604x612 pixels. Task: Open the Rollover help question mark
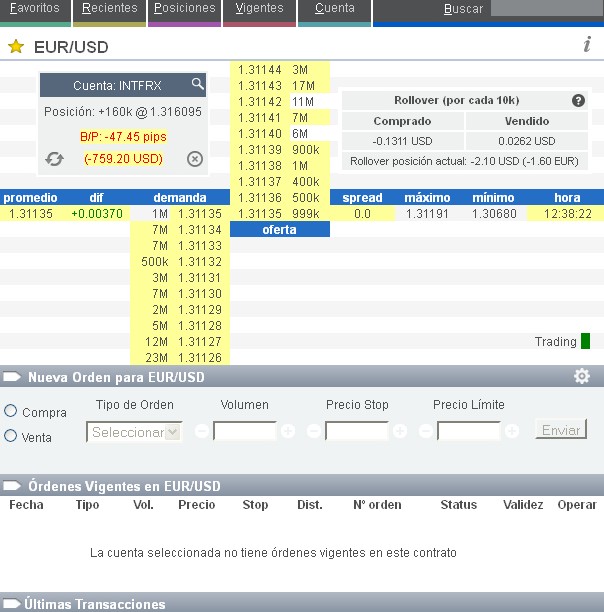578,101
